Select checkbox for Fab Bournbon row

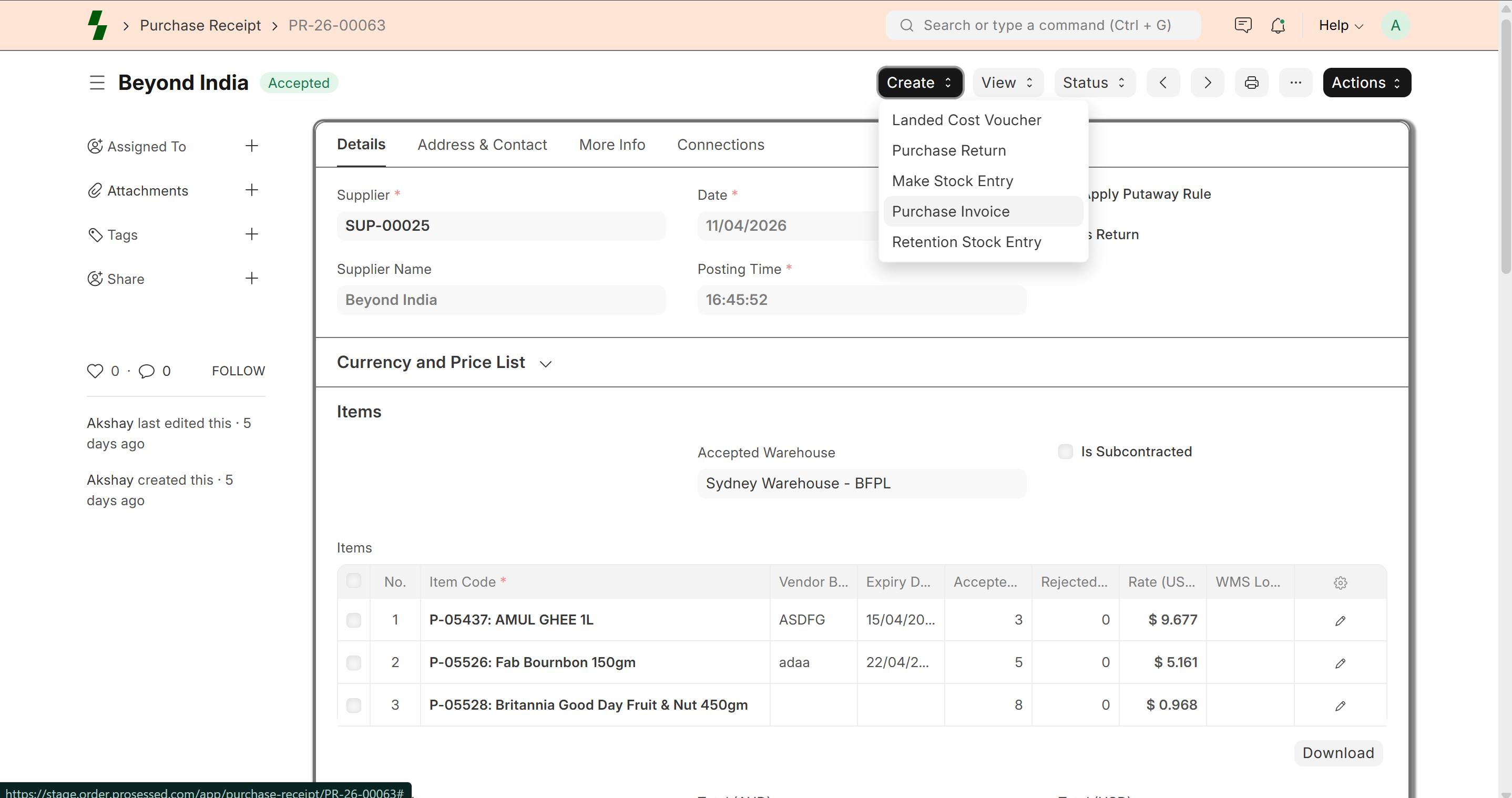pos(353,662)
